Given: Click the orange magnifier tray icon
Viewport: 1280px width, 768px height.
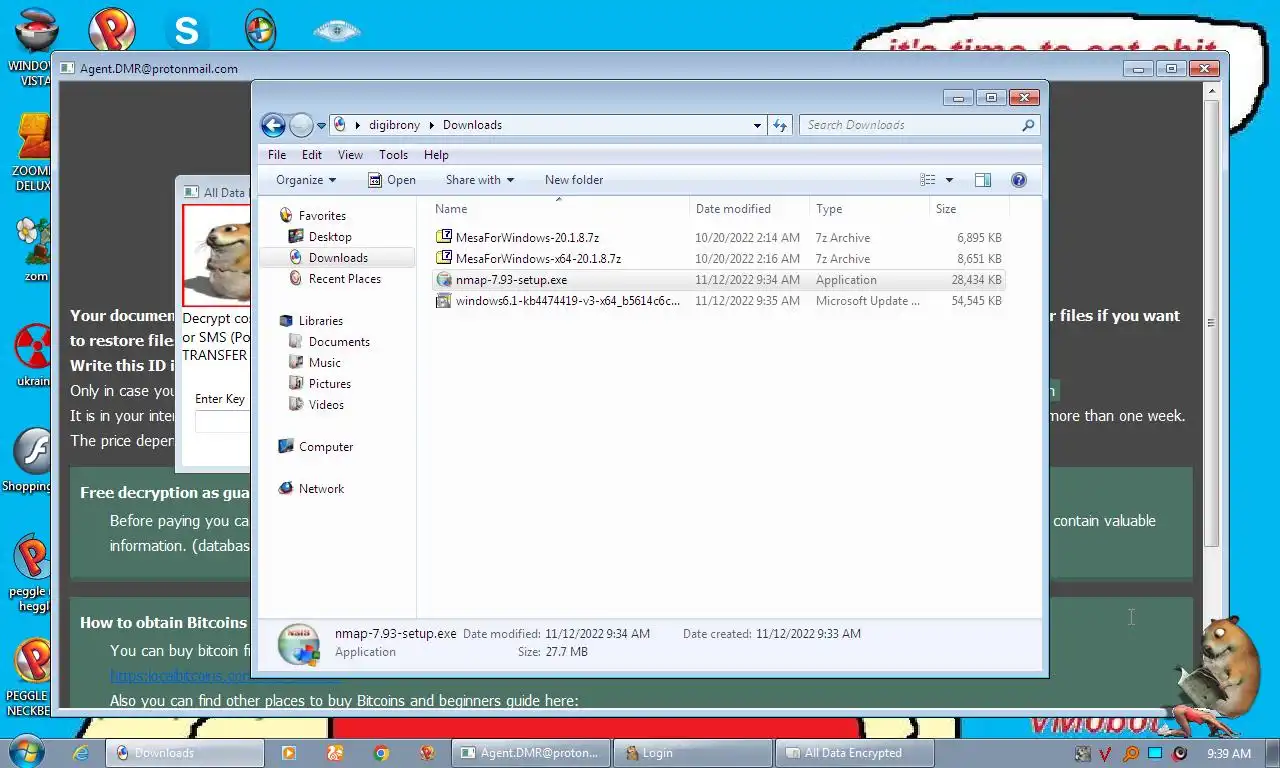Looking at the screenshot, I should pos(1130,754).
